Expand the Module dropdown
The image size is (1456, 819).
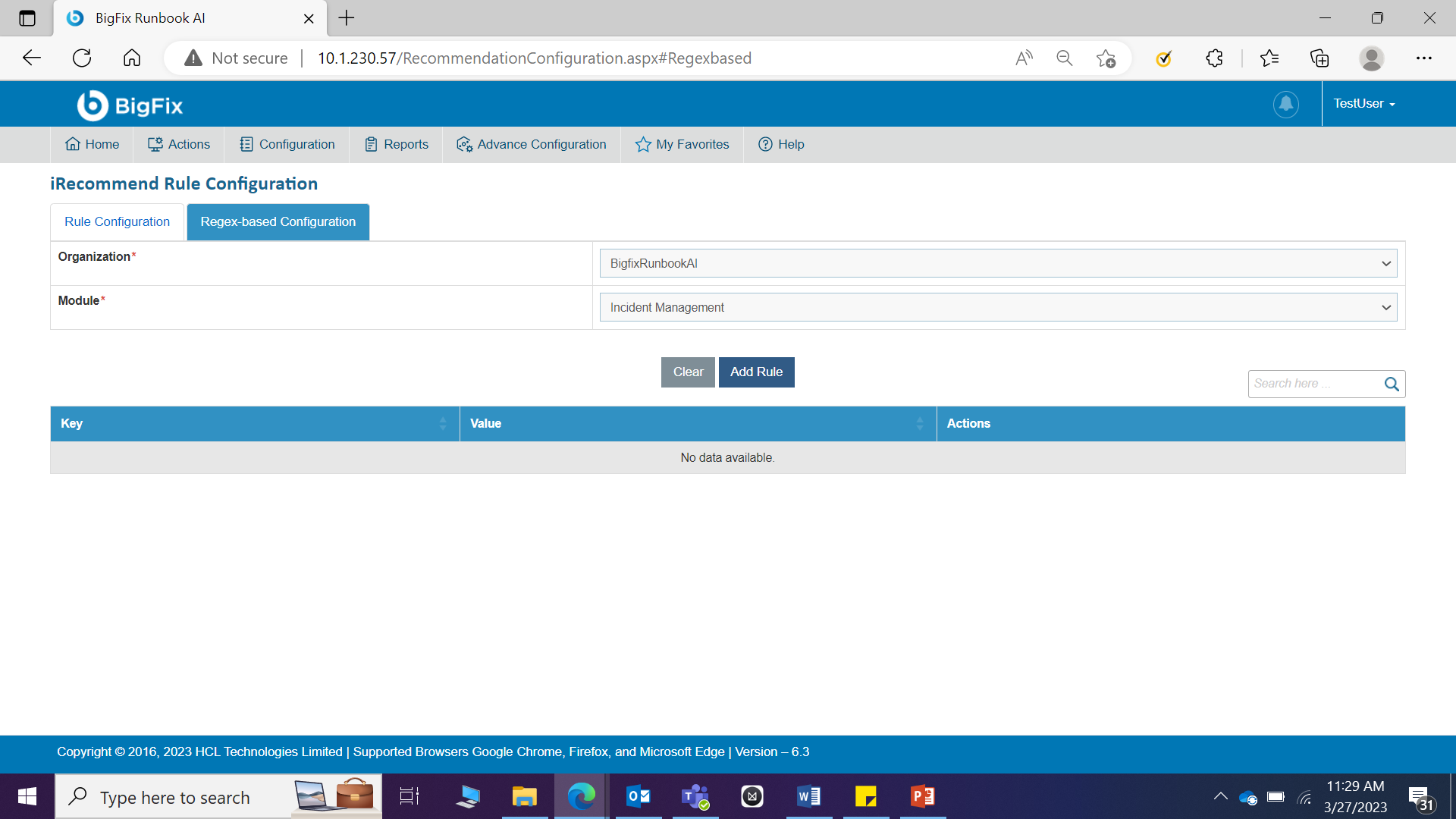point(997,308)
